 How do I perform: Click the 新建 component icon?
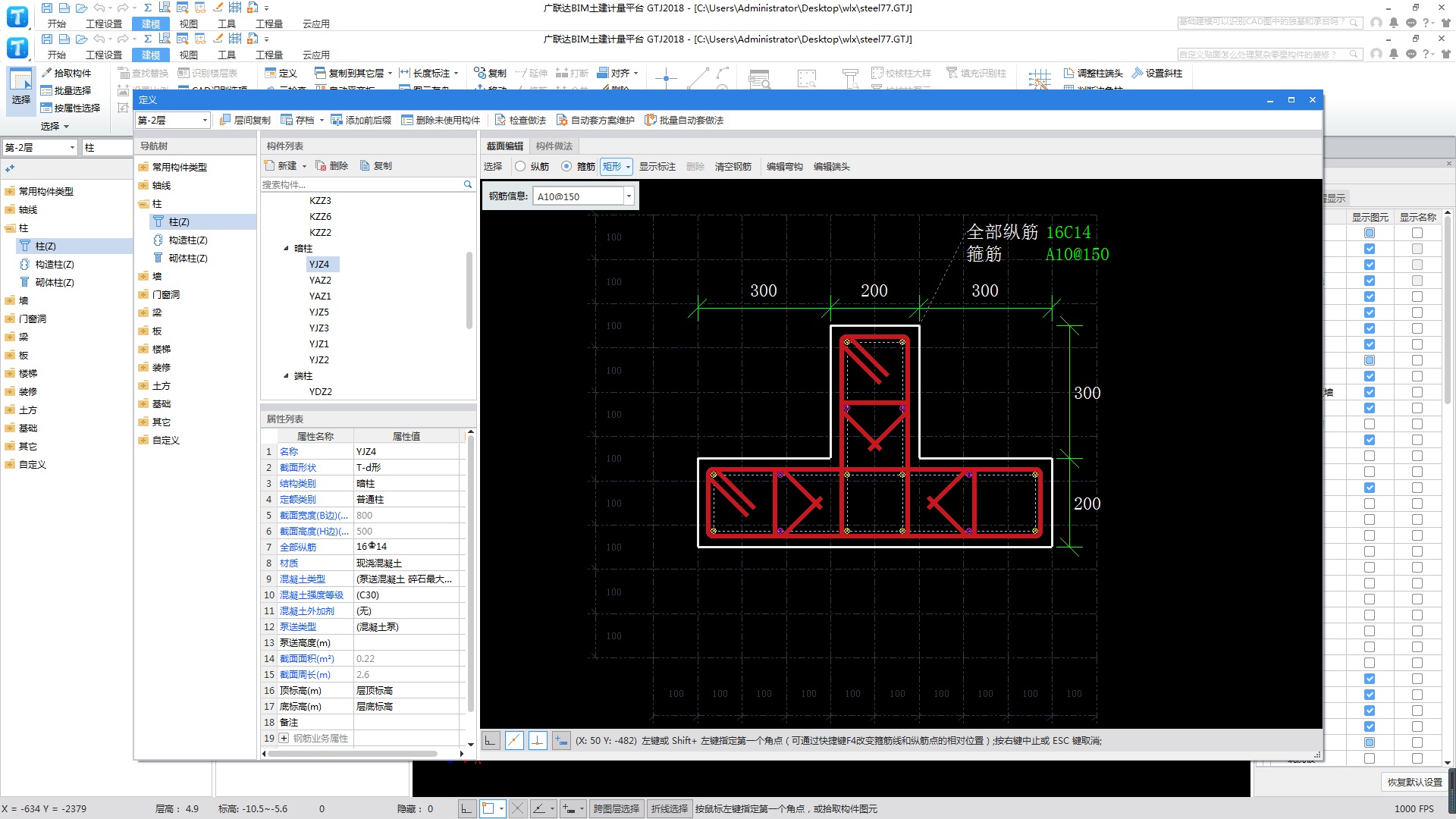269,165
